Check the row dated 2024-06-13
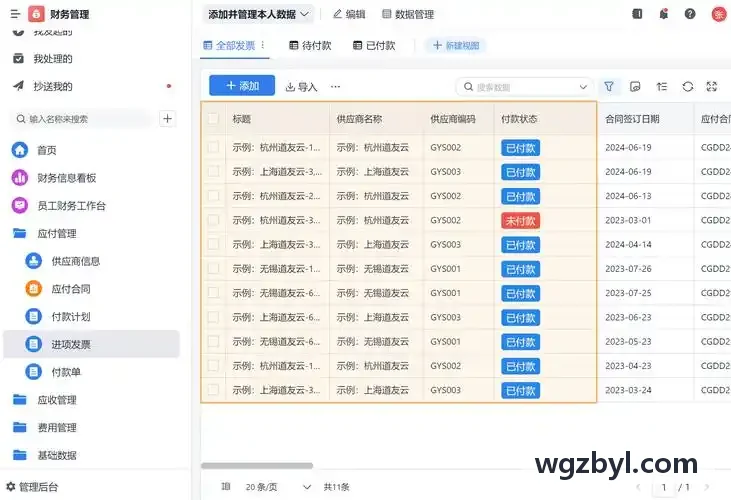Viewport: 731px width, 500px height. tap(213, 196)
